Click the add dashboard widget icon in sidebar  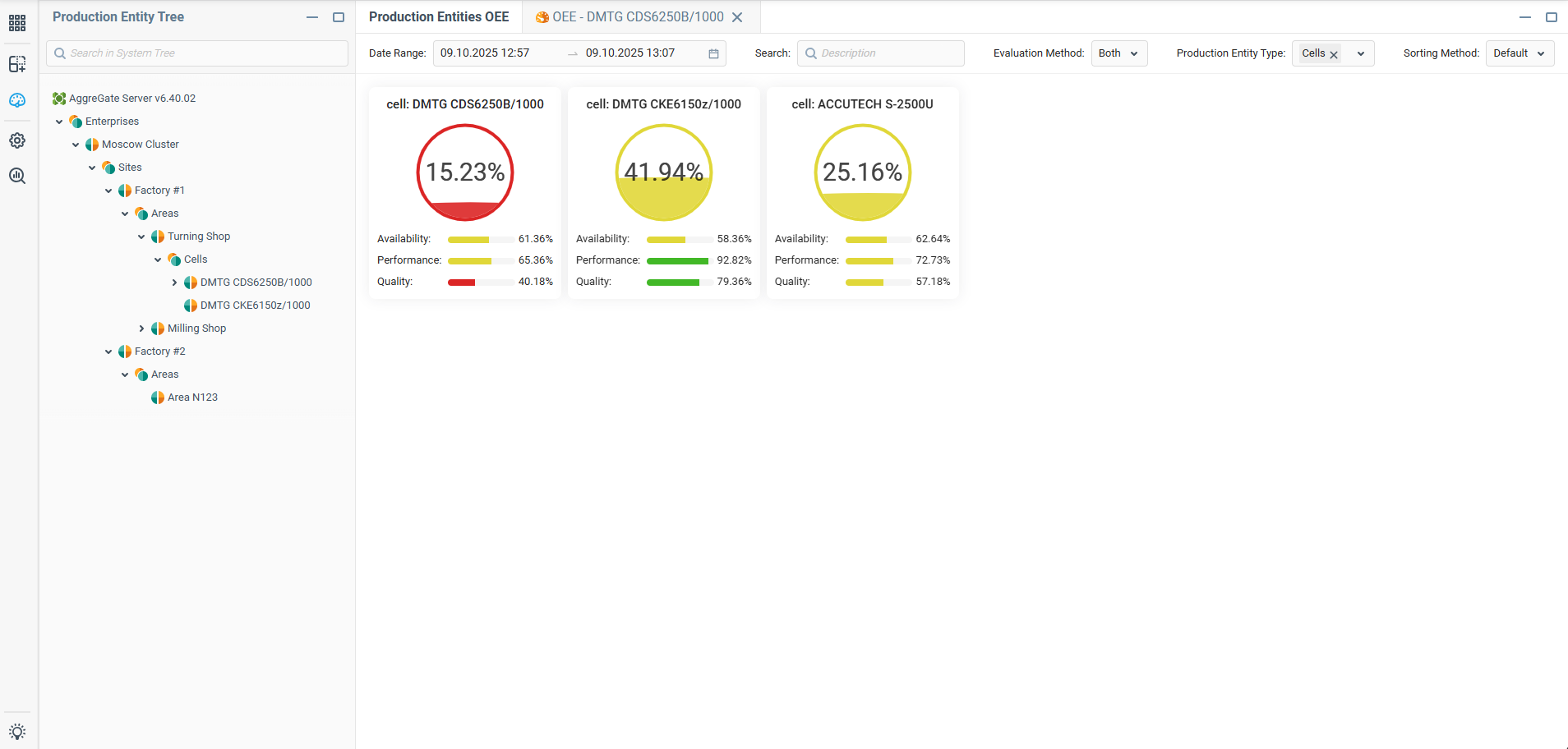[17, 64]
